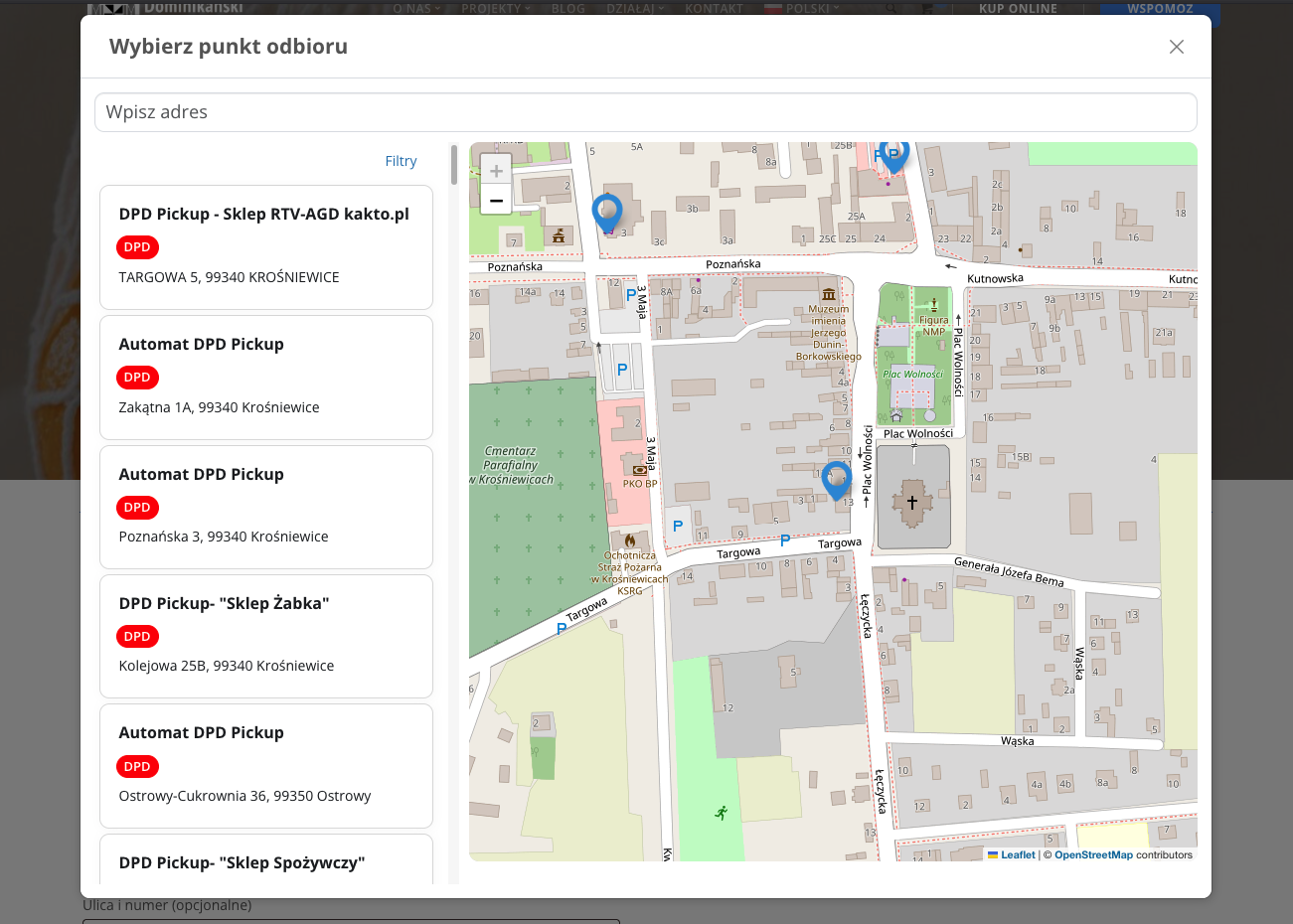Viewport: 1293px width, 924px height.
Task: Zoom out on the map
Action: click(496, 200)
